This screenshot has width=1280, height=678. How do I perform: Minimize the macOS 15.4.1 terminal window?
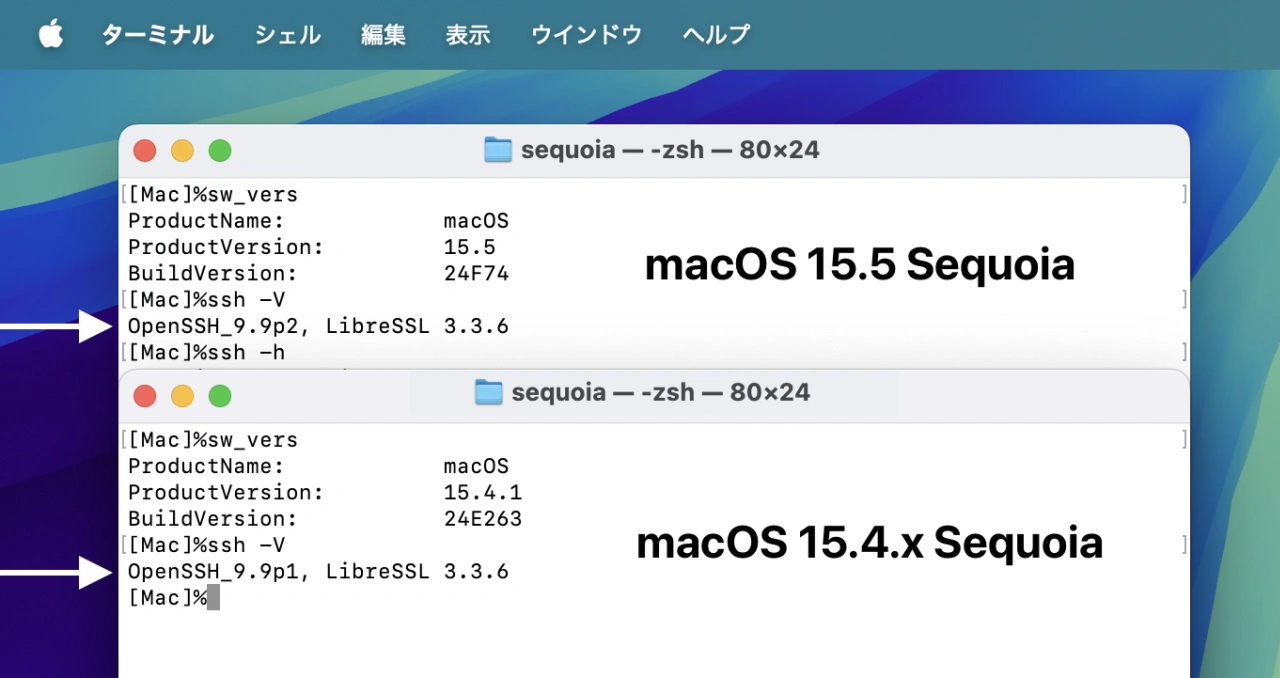coord(182,396)
